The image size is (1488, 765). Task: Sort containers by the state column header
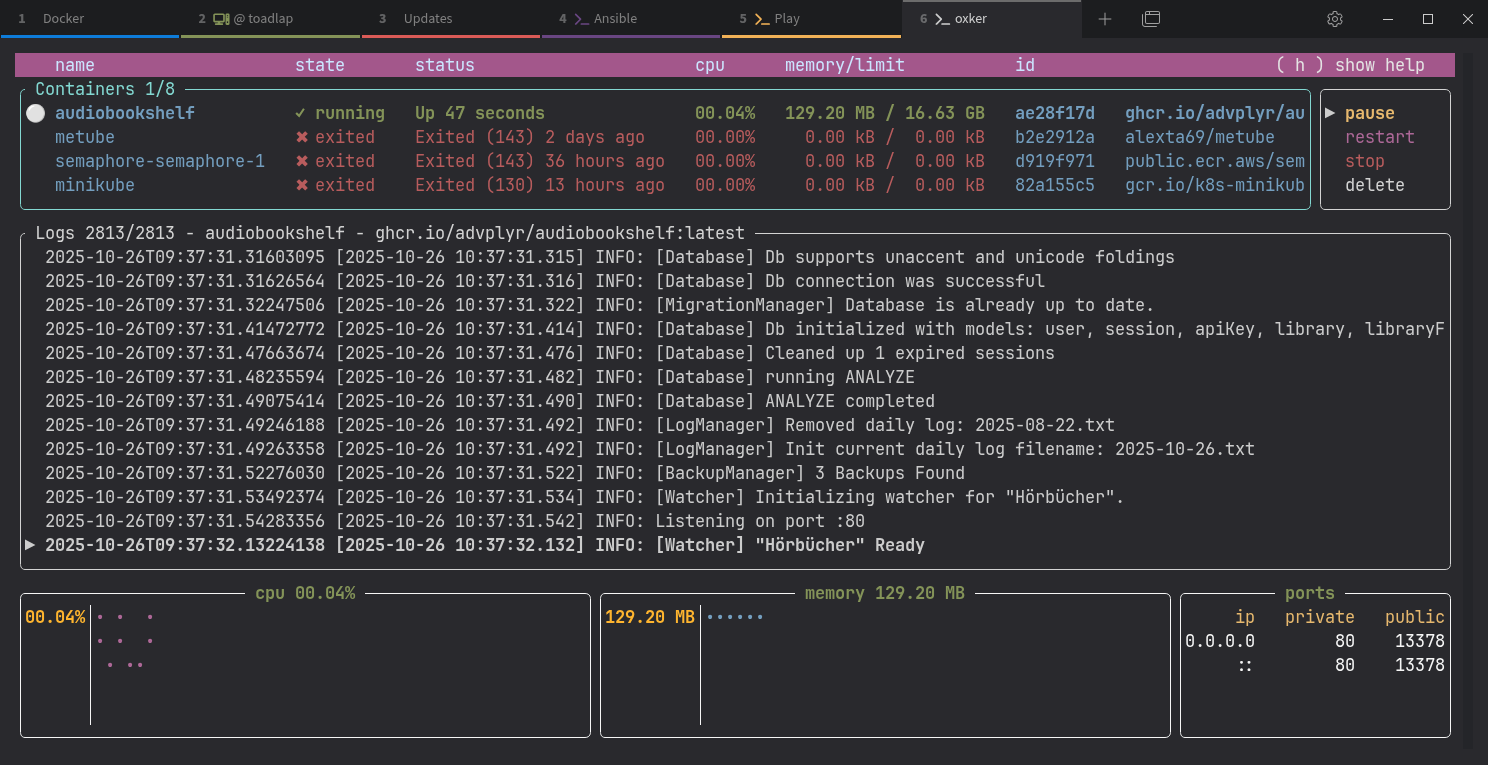319,65
